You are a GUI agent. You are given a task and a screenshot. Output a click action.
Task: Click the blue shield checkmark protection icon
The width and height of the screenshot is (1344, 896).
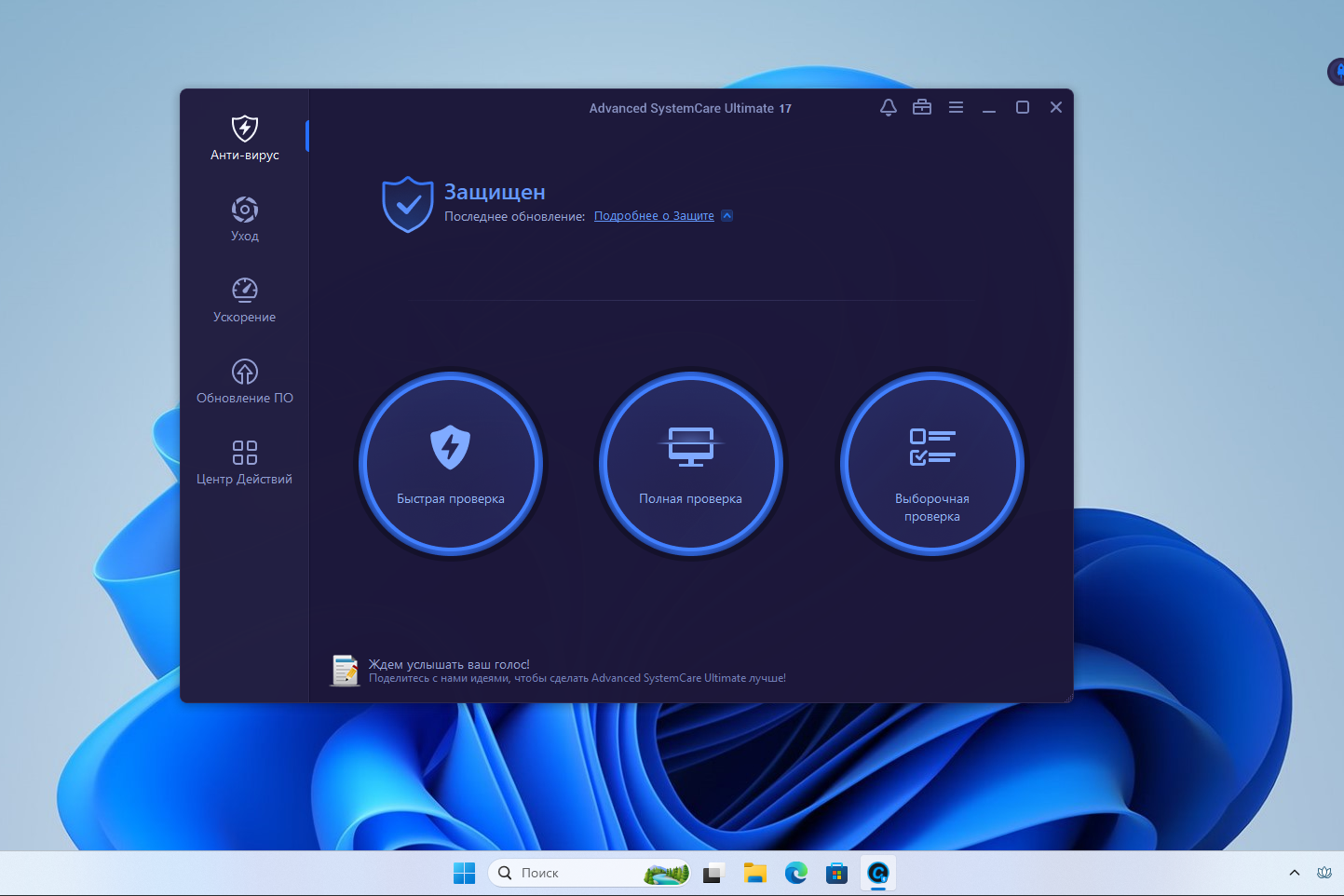pyautogui.click(x=407, y=203)
